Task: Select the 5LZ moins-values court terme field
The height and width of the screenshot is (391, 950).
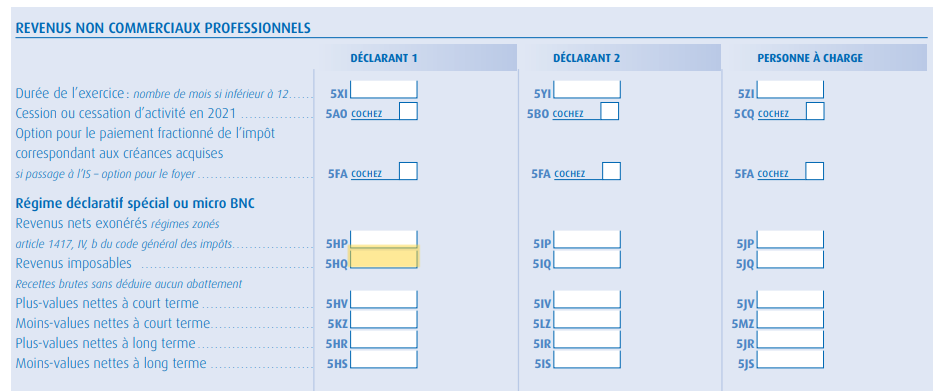Action: (x=587, y=319)
